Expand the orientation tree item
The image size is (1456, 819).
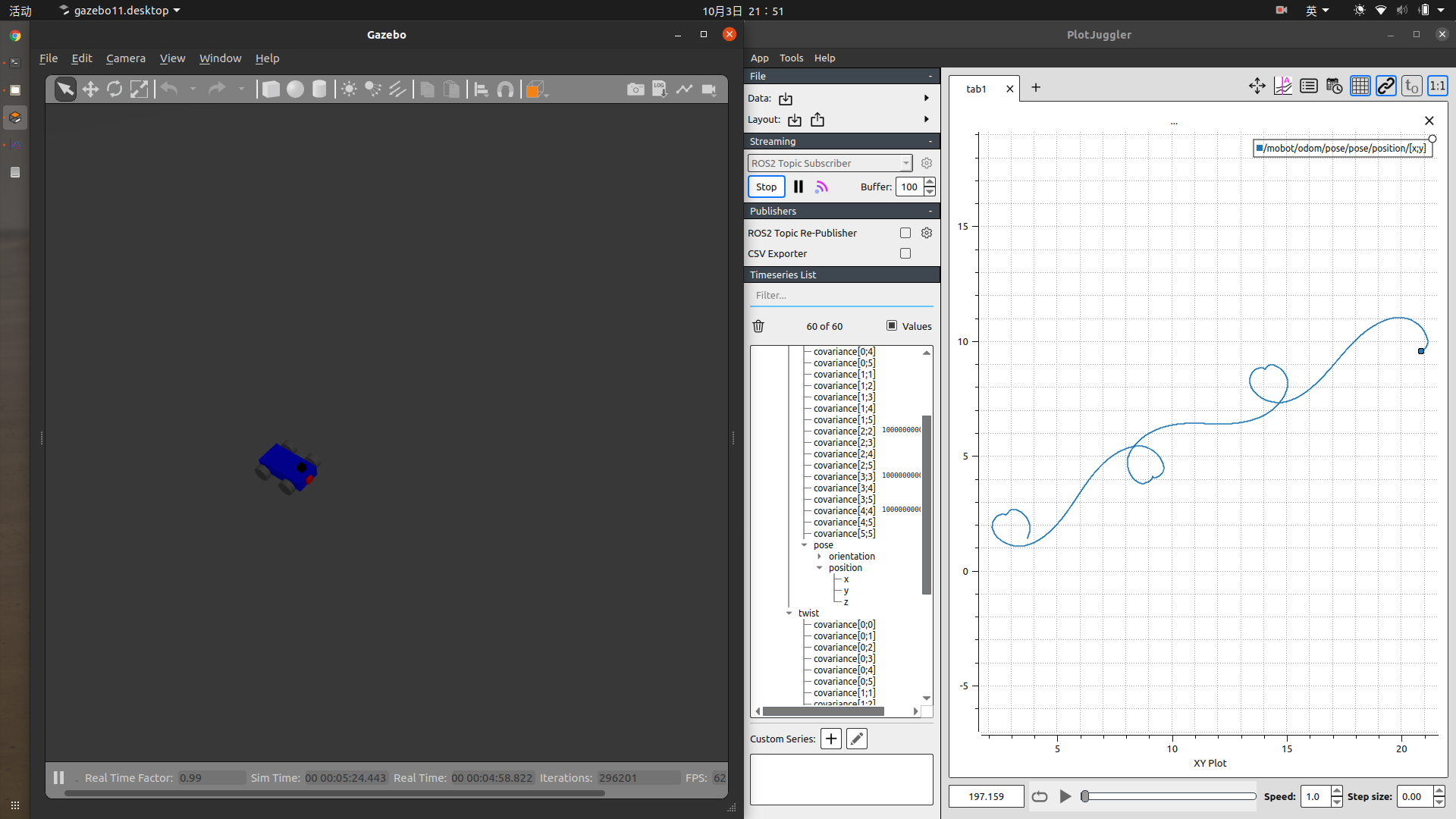coord(819,556)
